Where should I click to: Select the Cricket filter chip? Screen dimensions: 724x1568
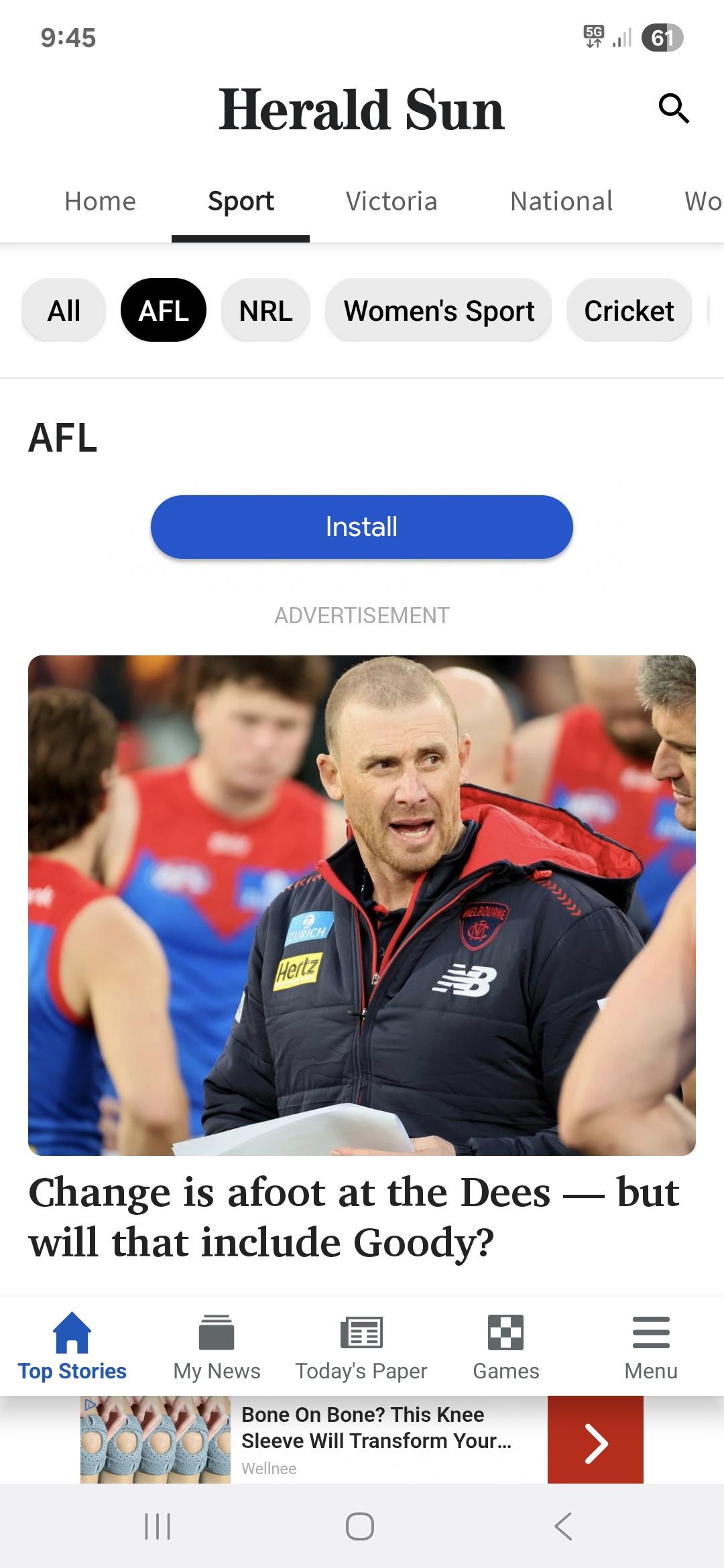pyautogui.click(x=629, y=310)
